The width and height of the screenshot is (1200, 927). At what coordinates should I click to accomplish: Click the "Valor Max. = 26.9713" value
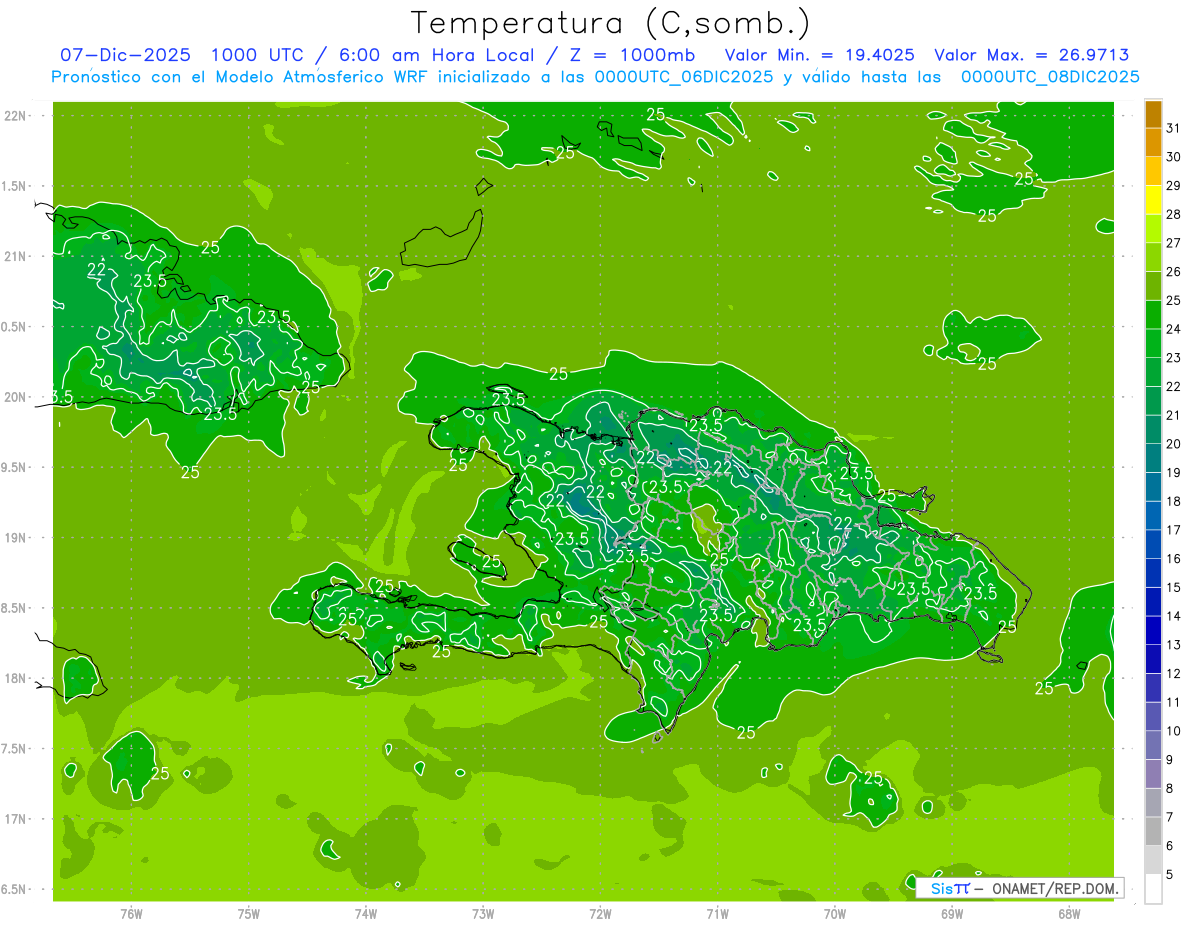(1031, 55)
